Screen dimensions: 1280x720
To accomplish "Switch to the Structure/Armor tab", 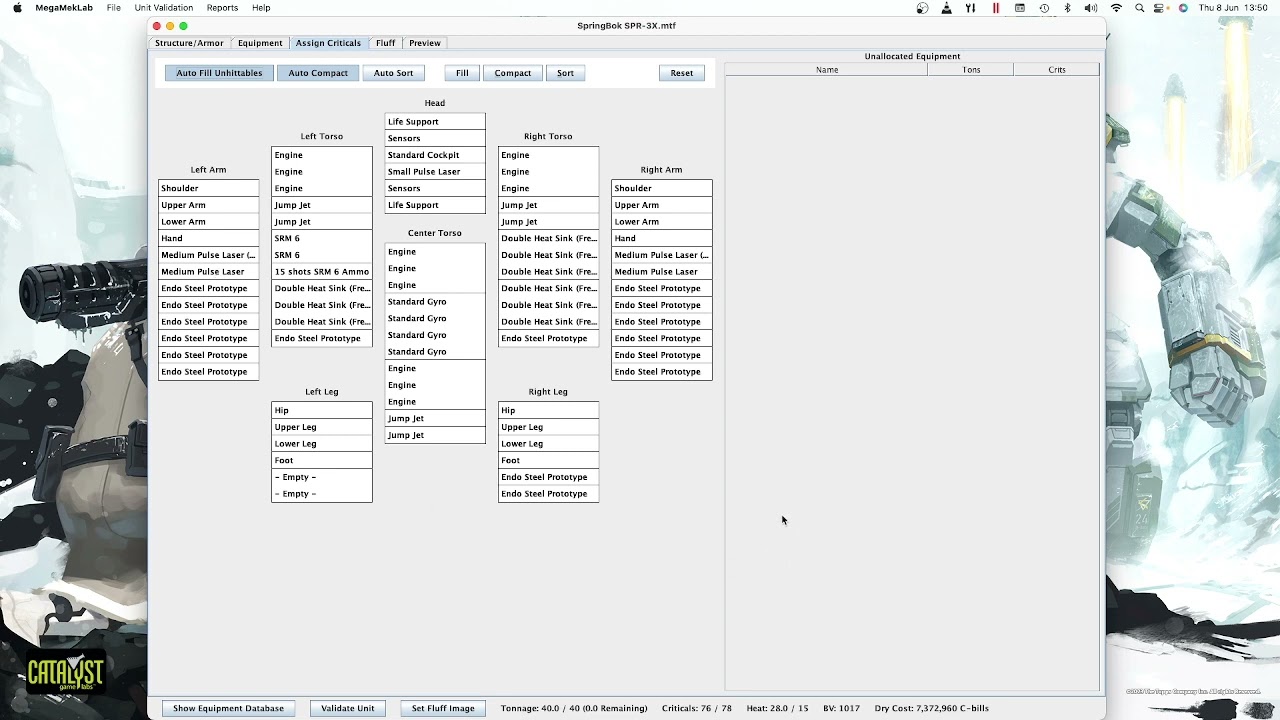I will pyautogui.click(x=189, y=43).
